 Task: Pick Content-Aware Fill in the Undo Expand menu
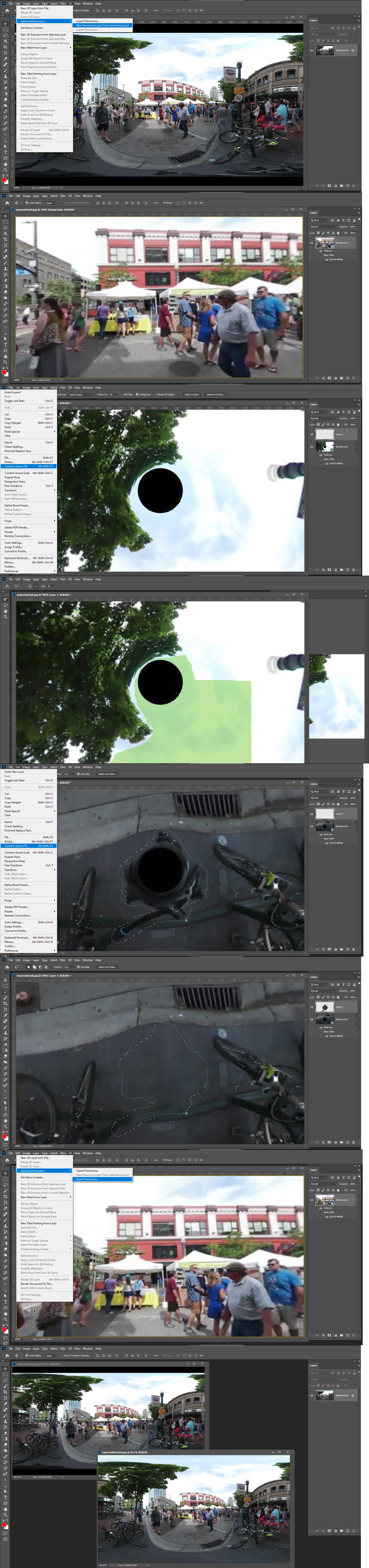click(29, 466)
